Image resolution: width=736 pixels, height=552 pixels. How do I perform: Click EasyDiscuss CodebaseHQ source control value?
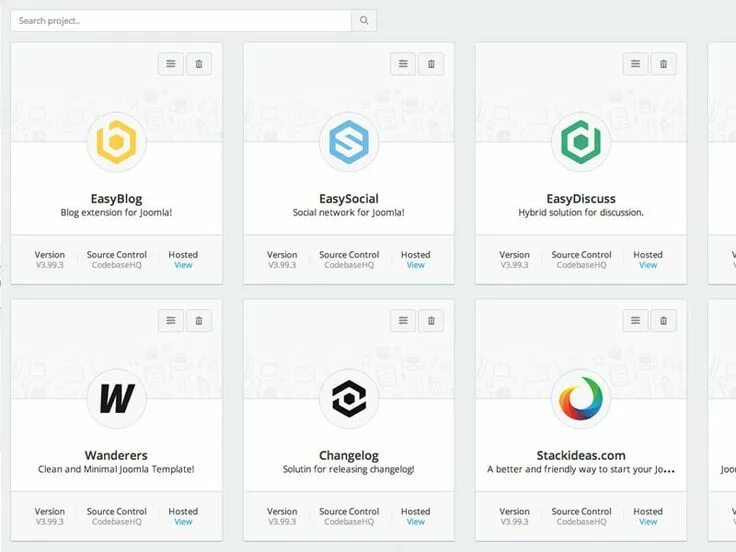(x=582, y=265)
